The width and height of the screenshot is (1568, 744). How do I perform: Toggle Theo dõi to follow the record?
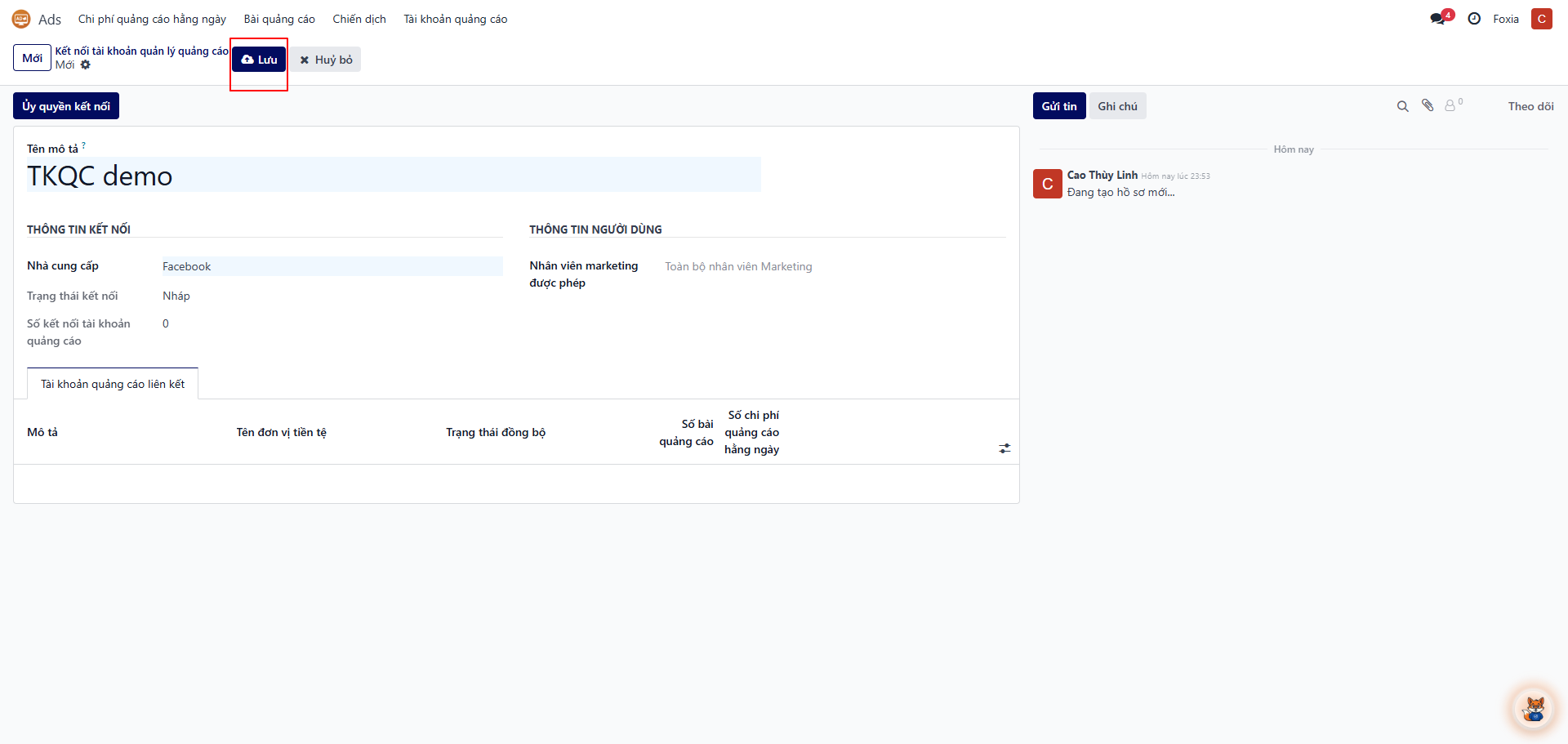1530,106
